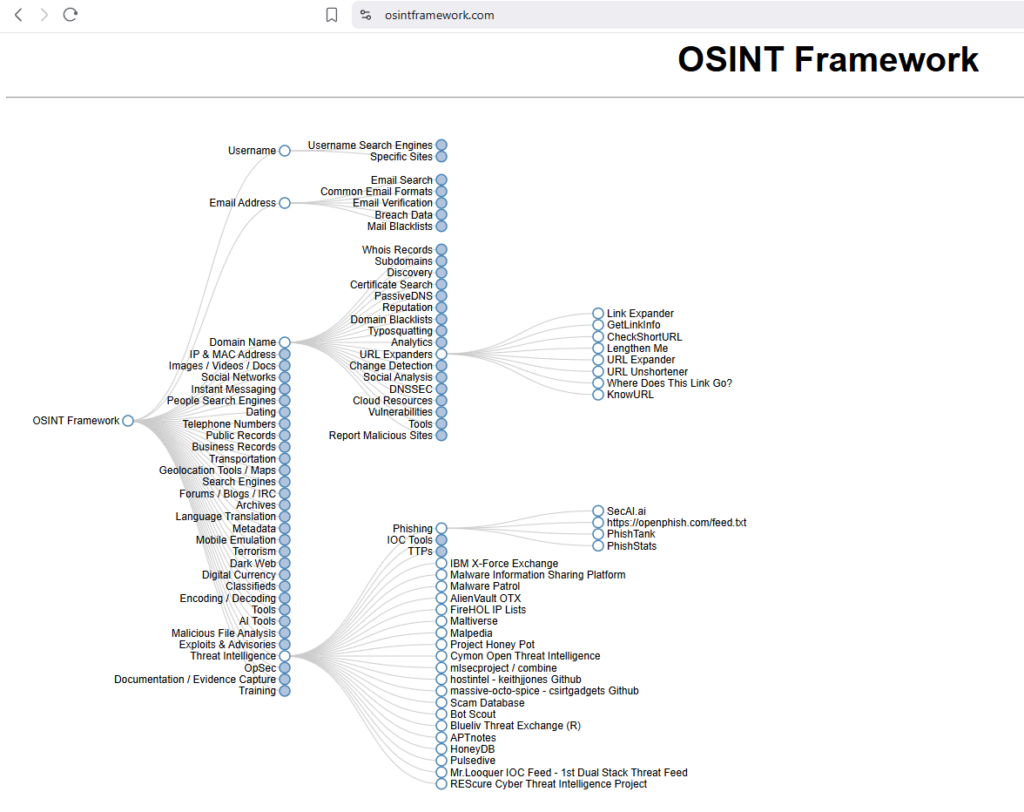Expand the Whois Records node

pos(441,250)
